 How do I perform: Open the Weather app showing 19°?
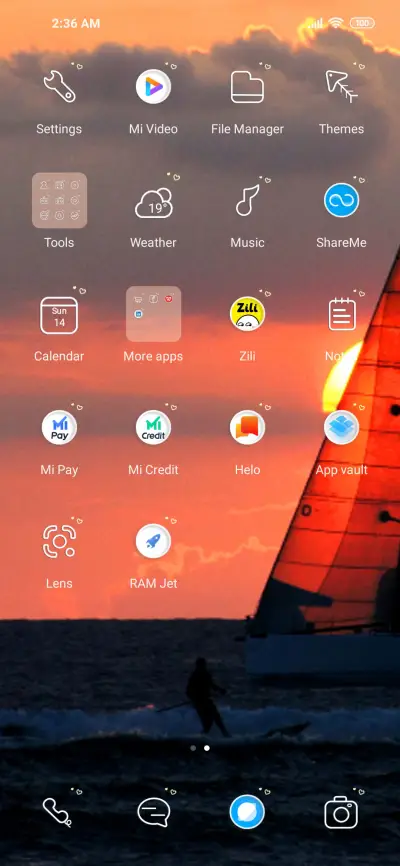tap(153, 202)
